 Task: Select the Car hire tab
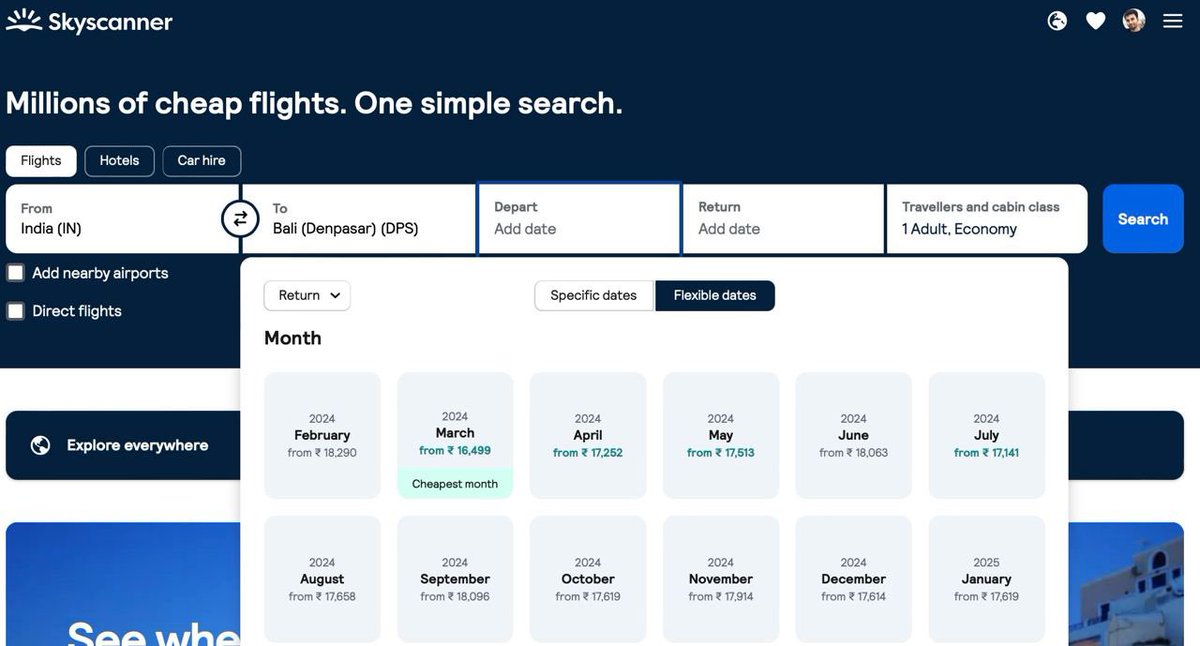click(202, 161)
